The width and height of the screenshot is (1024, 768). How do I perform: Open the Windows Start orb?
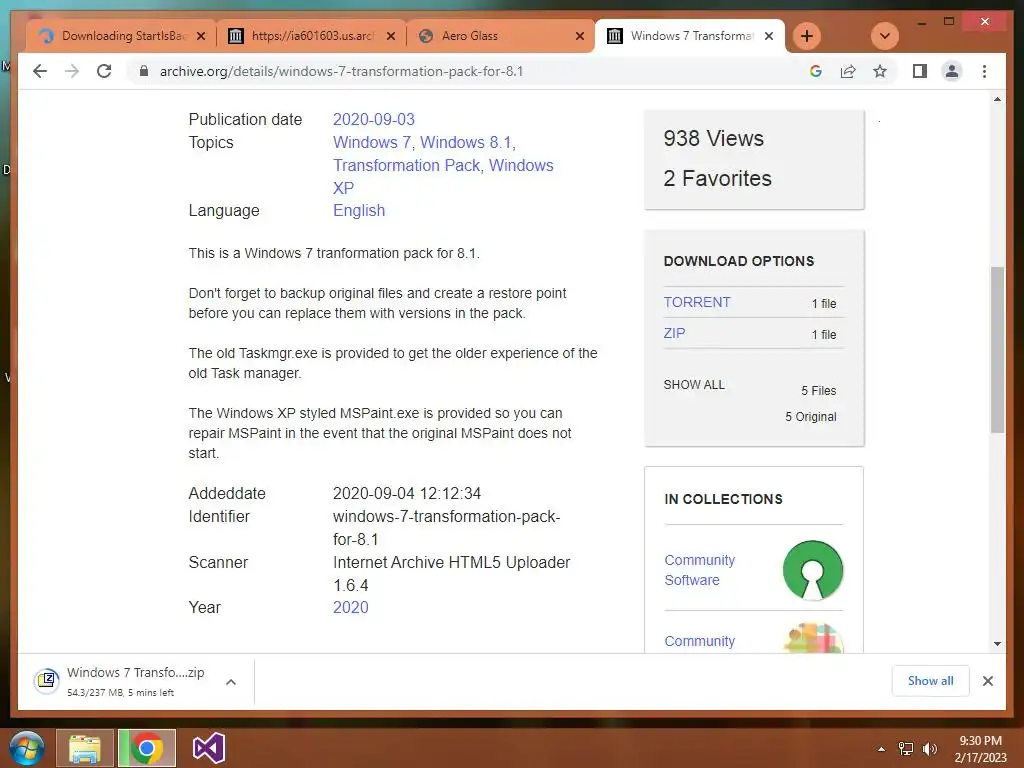(x=26, y=748)
